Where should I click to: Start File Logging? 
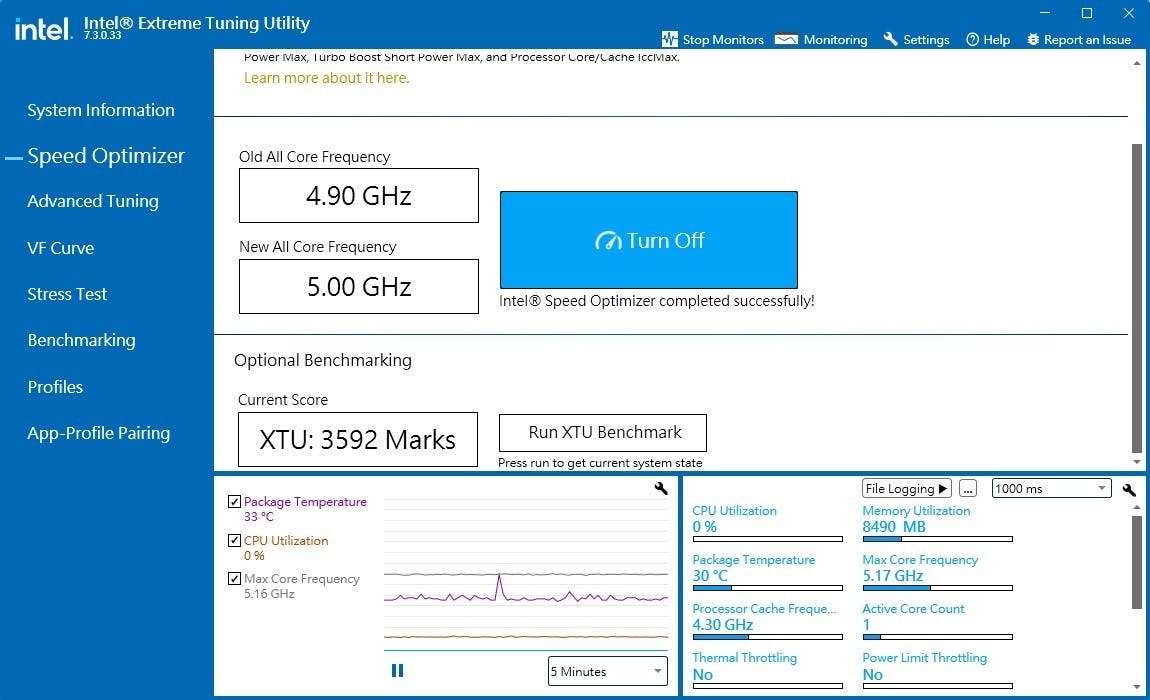pyautogui.click(x=907, y=489)
